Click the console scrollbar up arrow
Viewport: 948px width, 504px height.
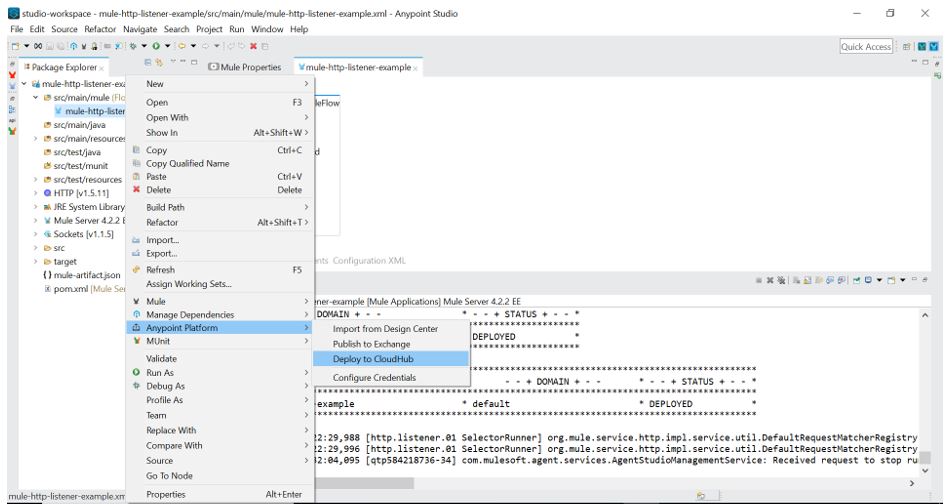coord(924,315)
